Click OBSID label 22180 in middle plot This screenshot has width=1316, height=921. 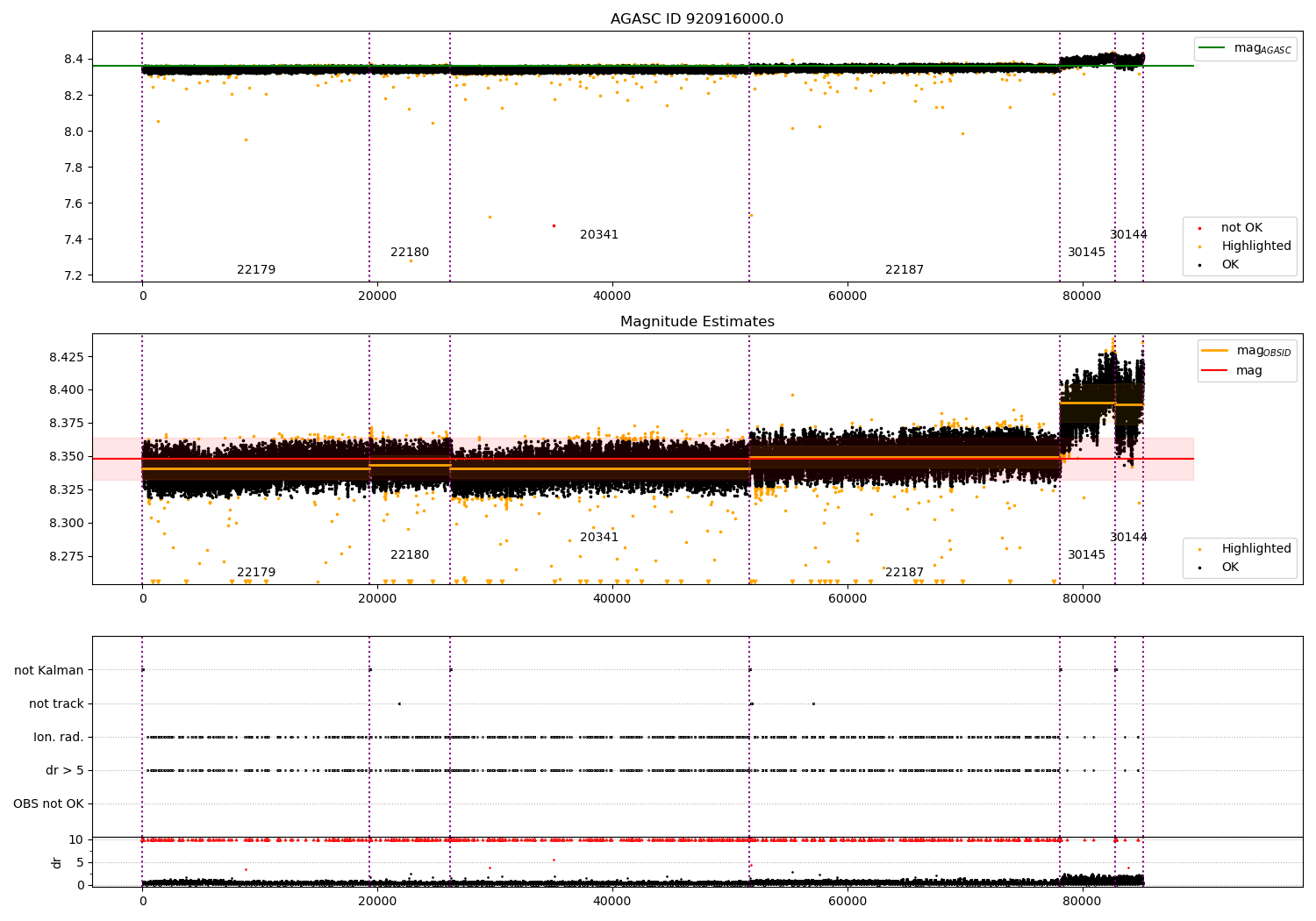click(x=410, y=555)
